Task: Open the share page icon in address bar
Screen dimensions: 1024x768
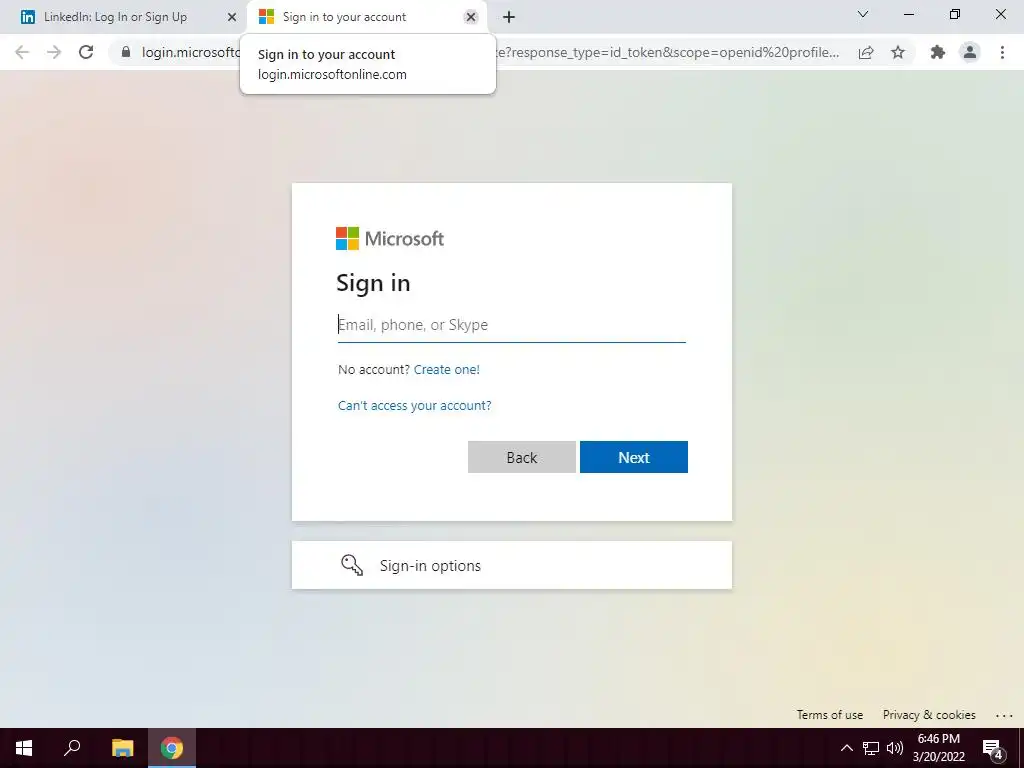Action: [866, 52]
